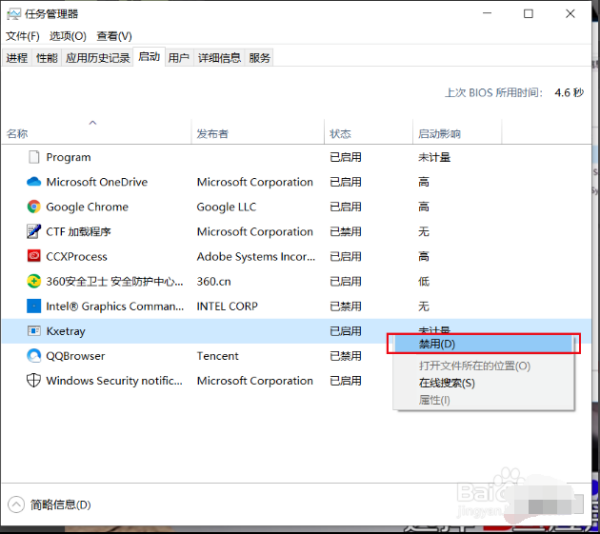Viewport: 600px width, 534px height.
Task: Click the 简略信息(D) label
Action: click(x=60, y=505)
